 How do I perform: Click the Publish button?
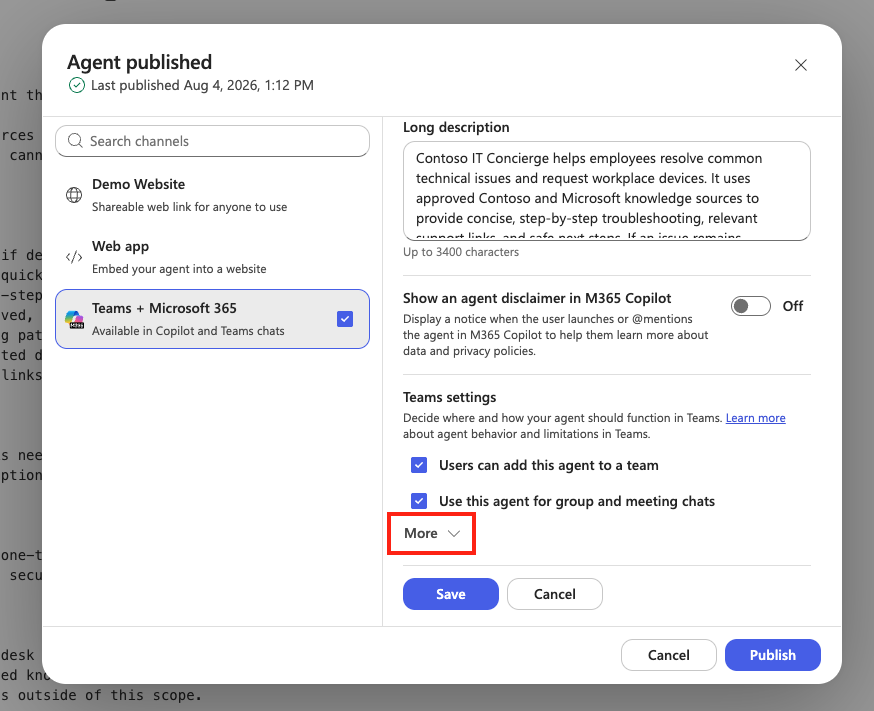[773, 655]
